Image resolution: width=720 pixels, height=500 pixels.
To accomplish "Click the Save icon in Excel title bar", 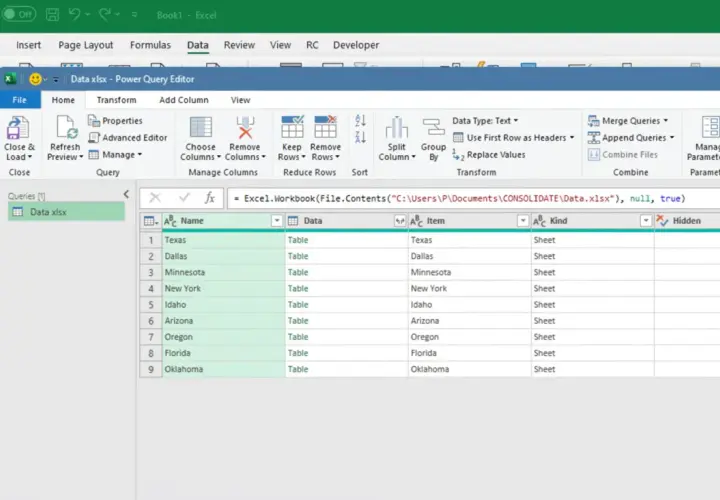I will 52,15.
